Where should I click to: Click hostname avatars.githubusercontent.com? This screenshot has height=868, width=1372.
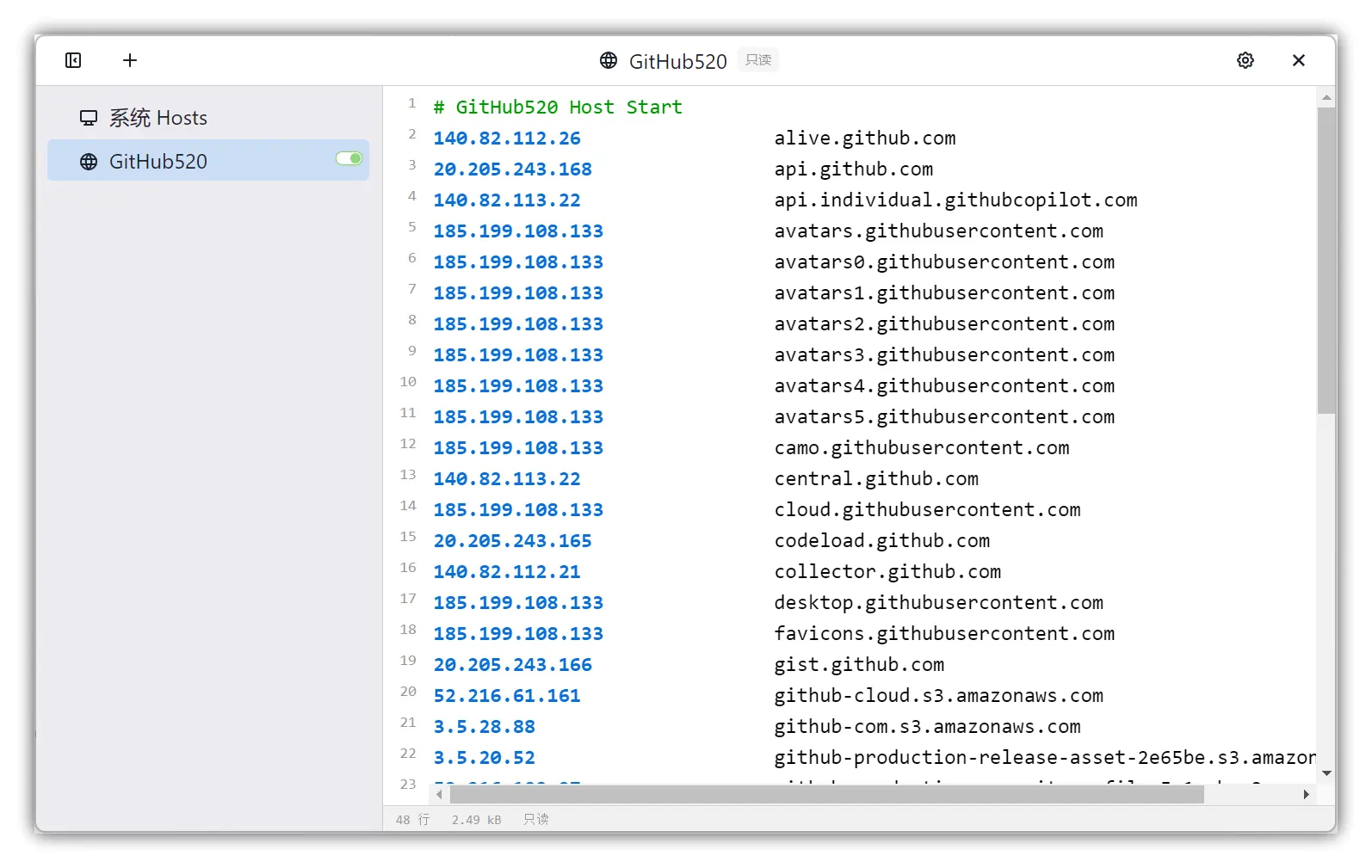click(939, 231)
